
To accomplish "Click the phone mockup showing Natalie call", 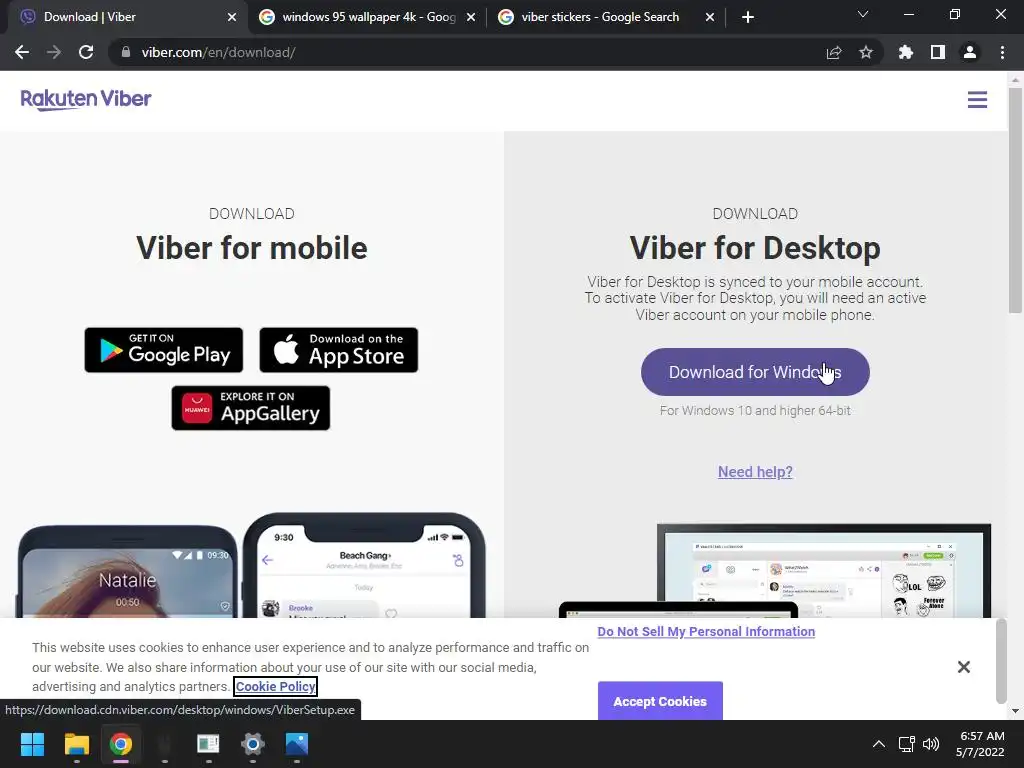I will [x=127, y=571].
